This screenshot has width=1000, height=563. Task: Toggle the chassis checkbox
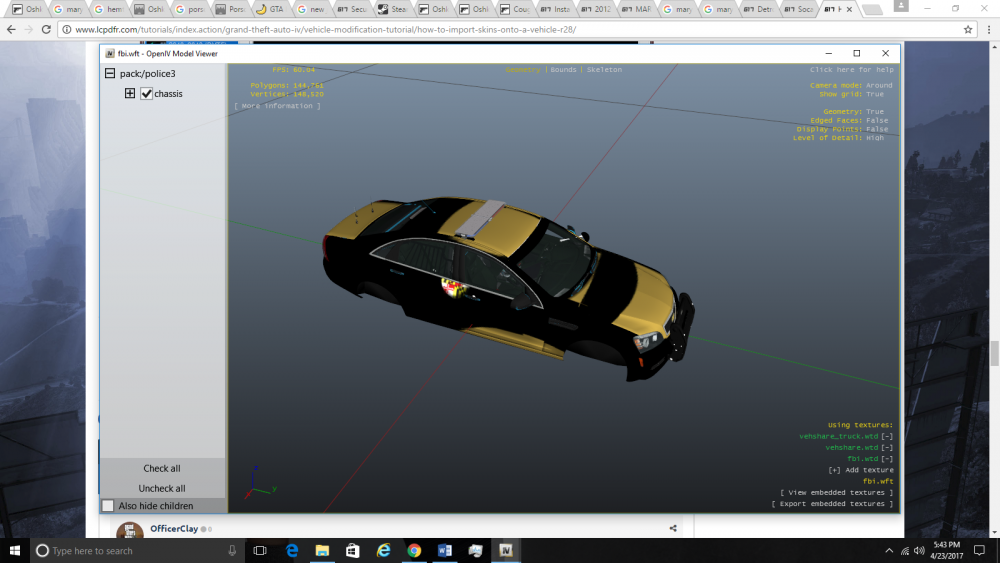147,94
